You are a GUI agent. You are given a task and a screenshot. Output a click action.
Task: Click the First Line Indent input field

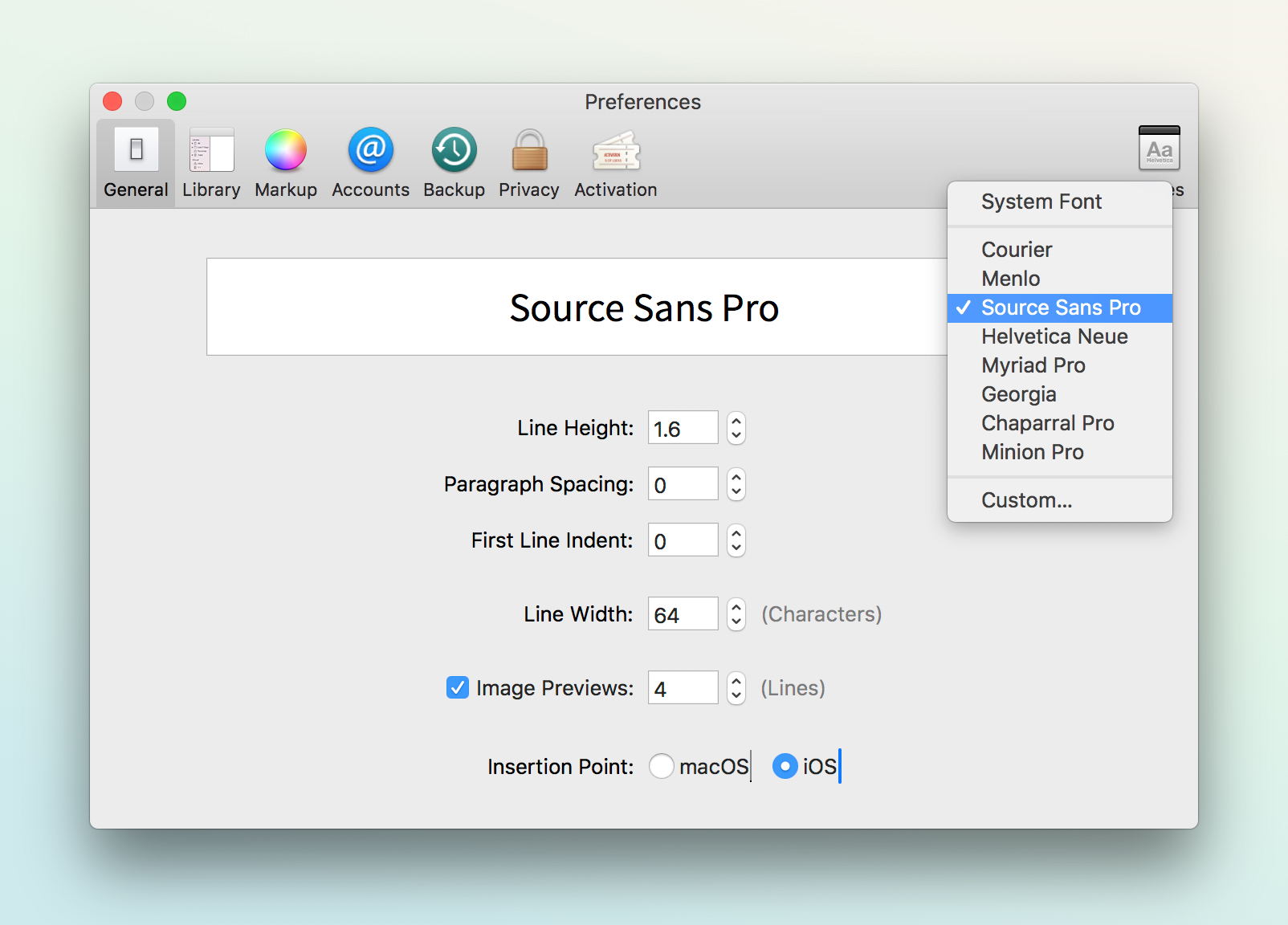click(x=683, y=540)
